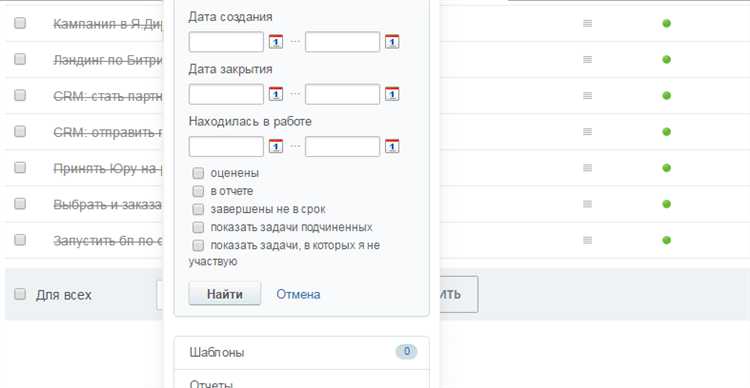This screenshot has width=750, height=388.
Task: Click the Шаблоны counter badge showing 0
Action: [x=406, y=352]
